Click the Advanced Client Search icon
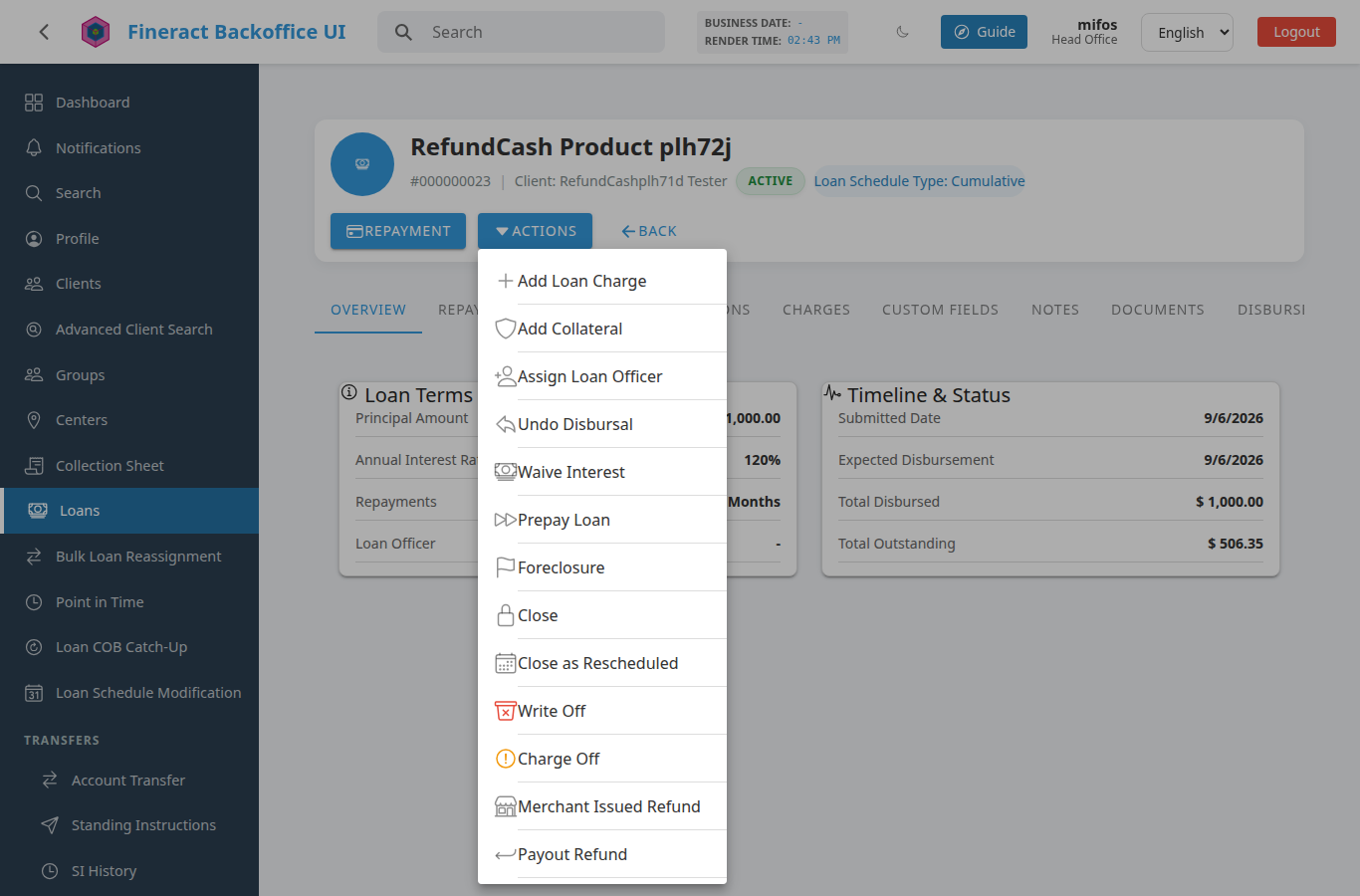Image resolution: width=1360 pixels, height=896 pixels. (x=34, y=330)
